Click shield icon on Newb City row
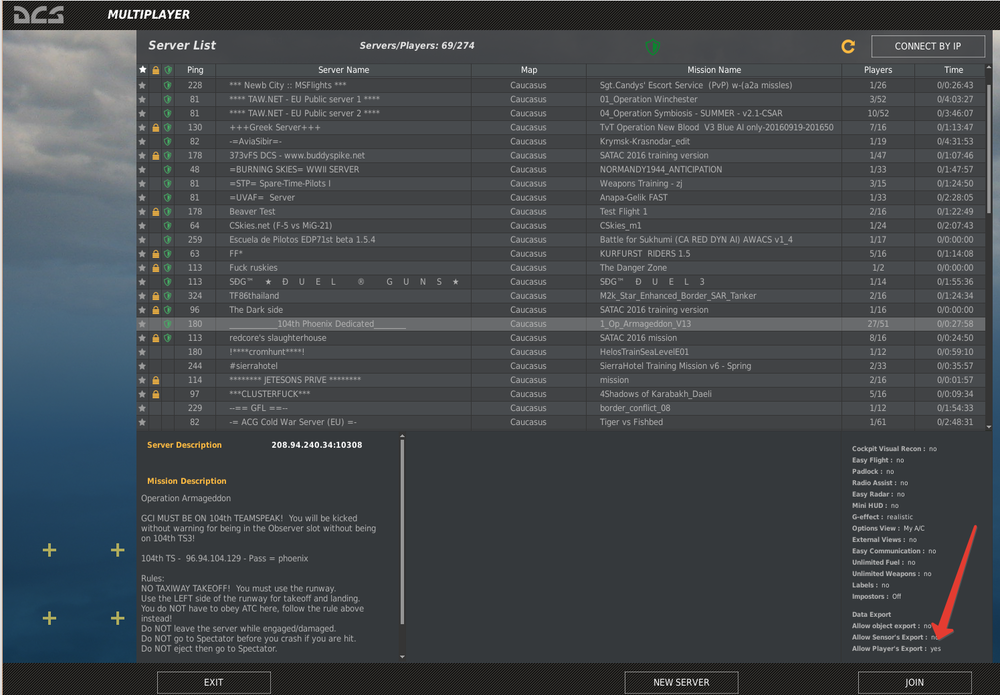The height and width of the screenshot is (695, 1000). tap(167, 86)
